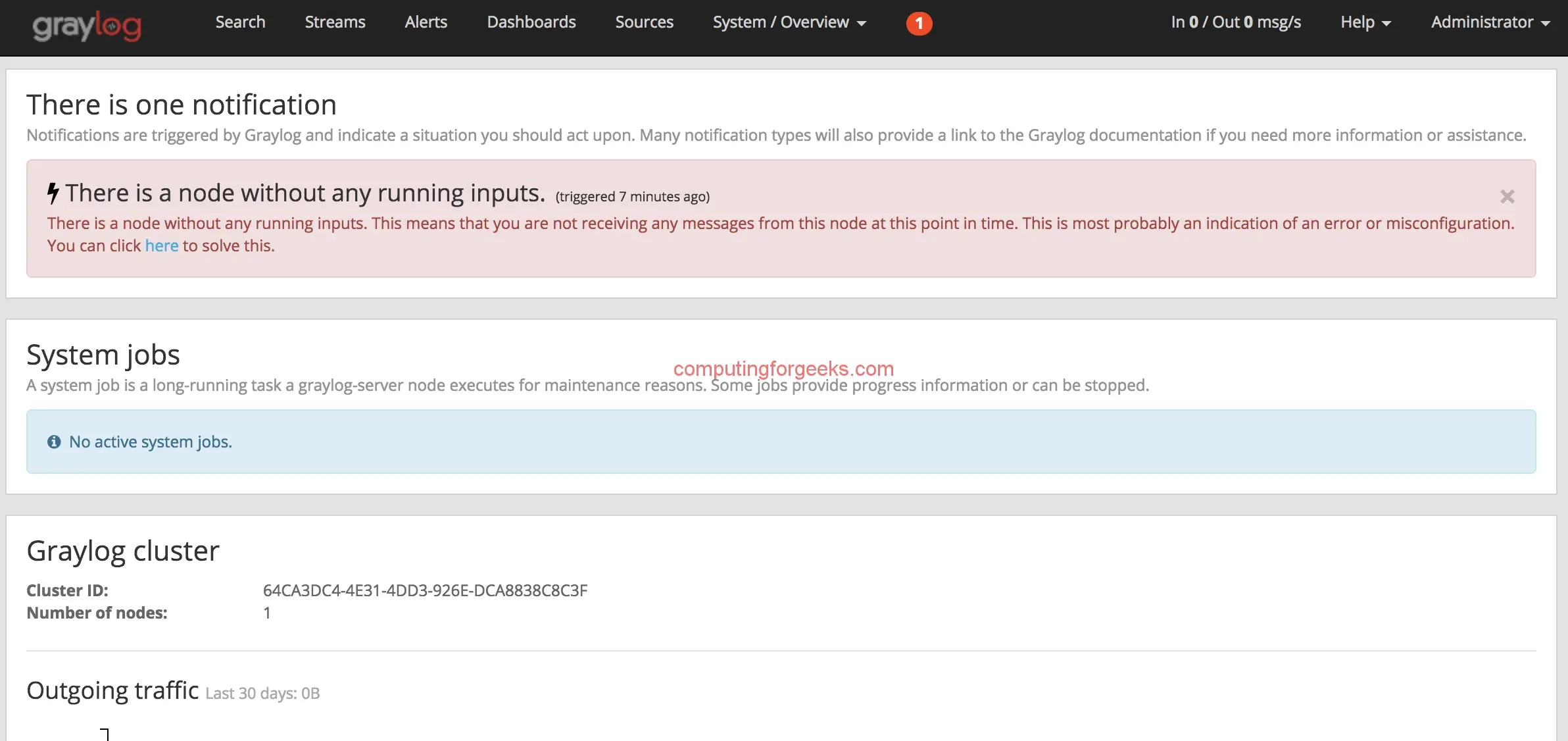Expand the Help dropdown menu

1365,22
